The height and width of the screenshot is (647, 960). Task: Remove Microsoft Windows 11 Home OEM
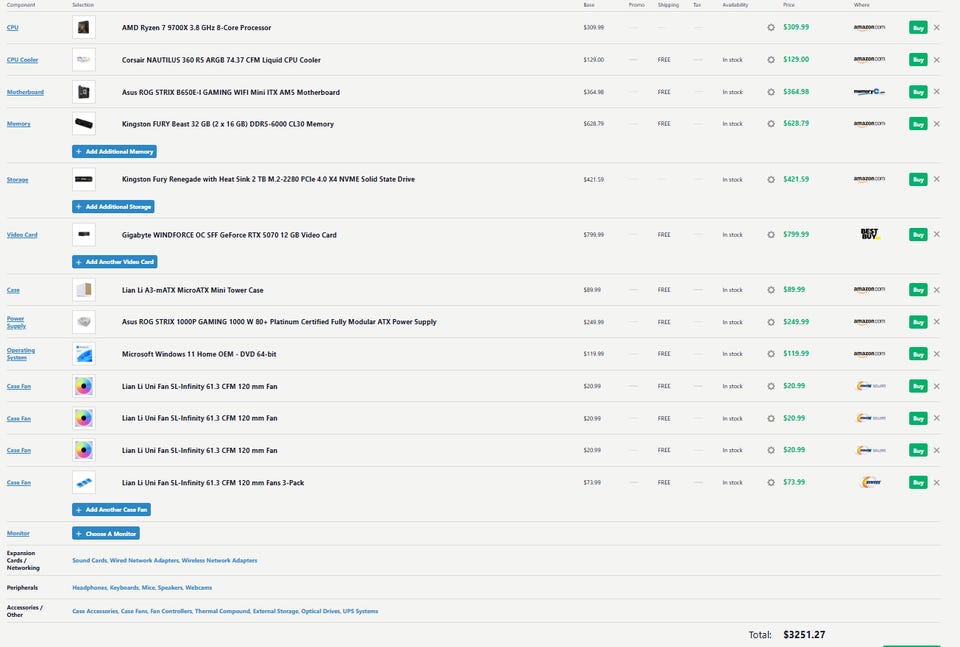937,354
